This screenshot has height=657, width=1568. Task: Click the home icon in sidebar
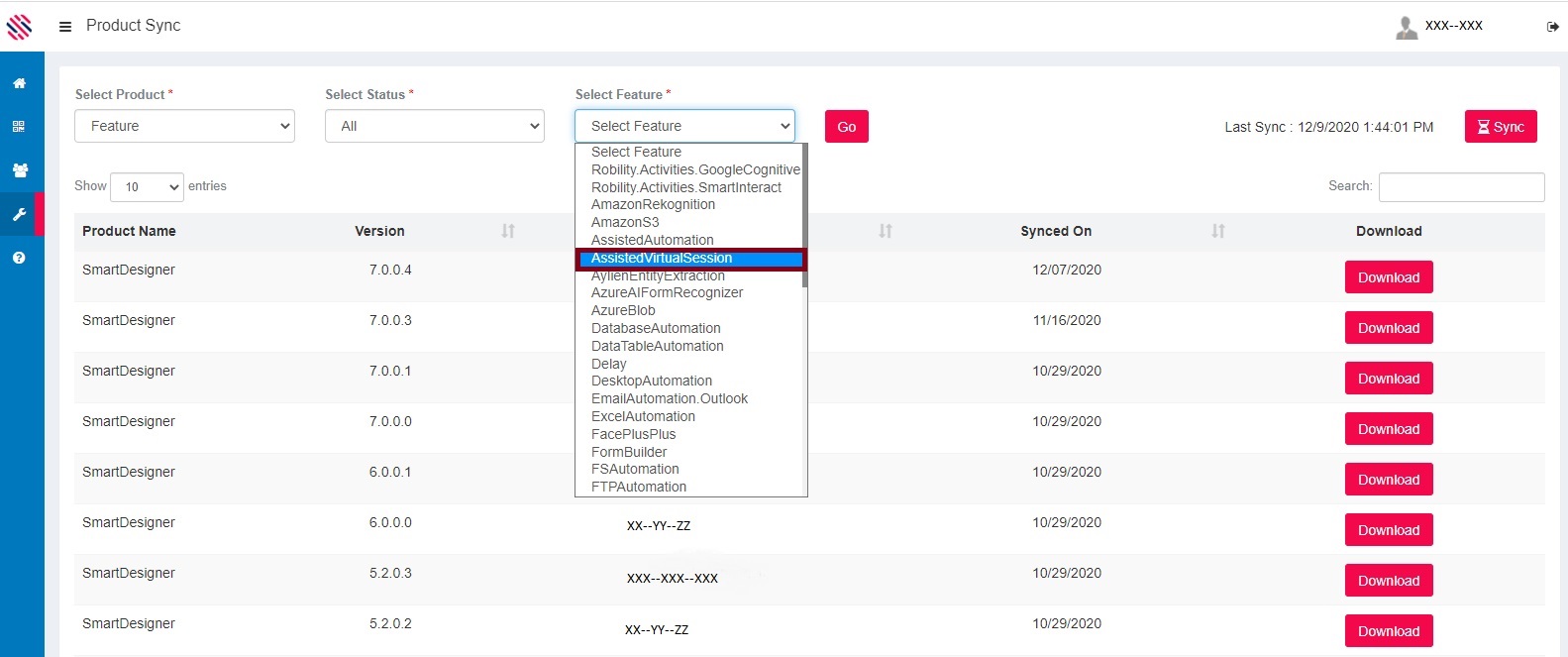click(x=19, y=83)
